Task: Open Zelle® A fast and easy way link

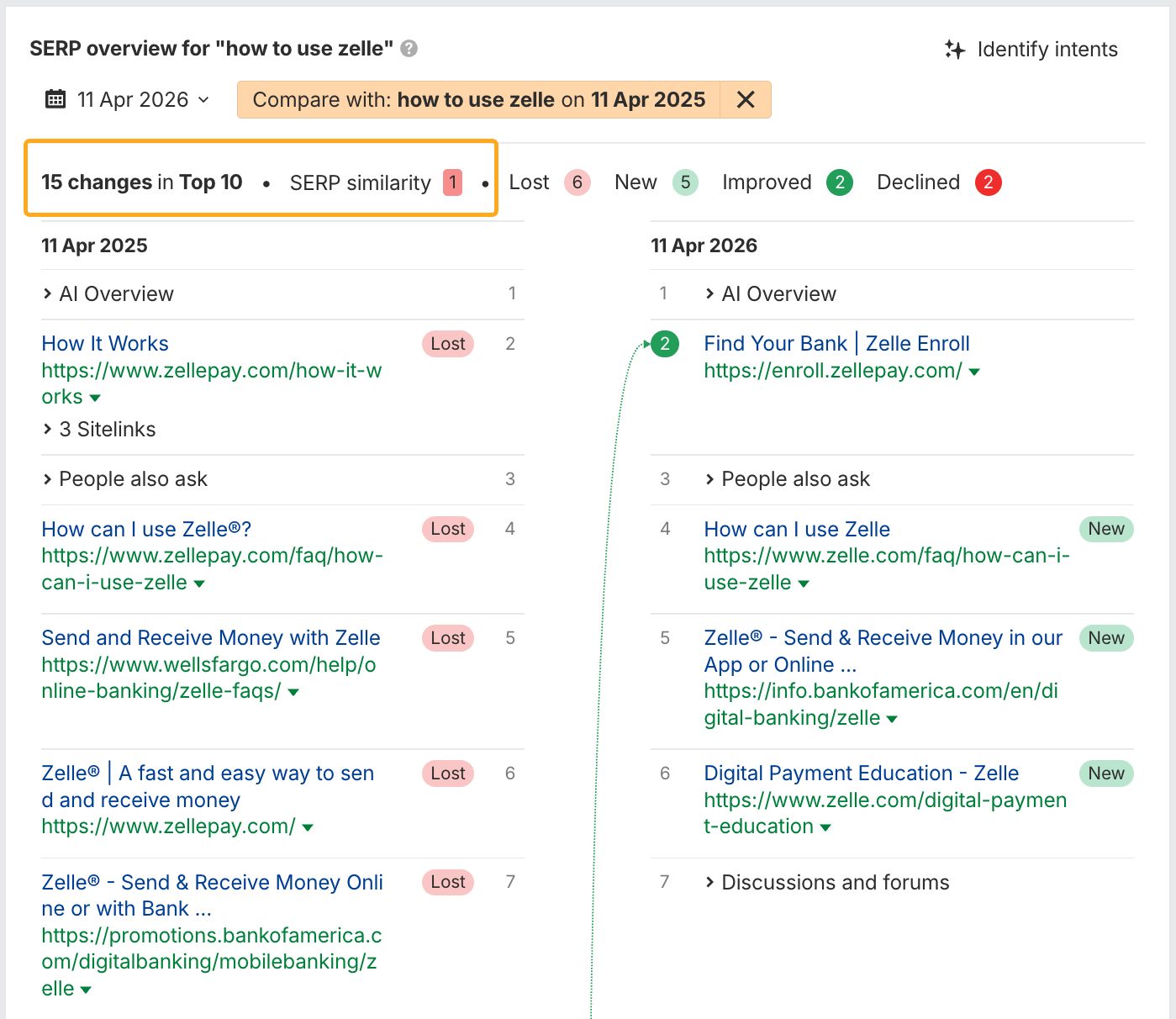Action: coord(208,786)
